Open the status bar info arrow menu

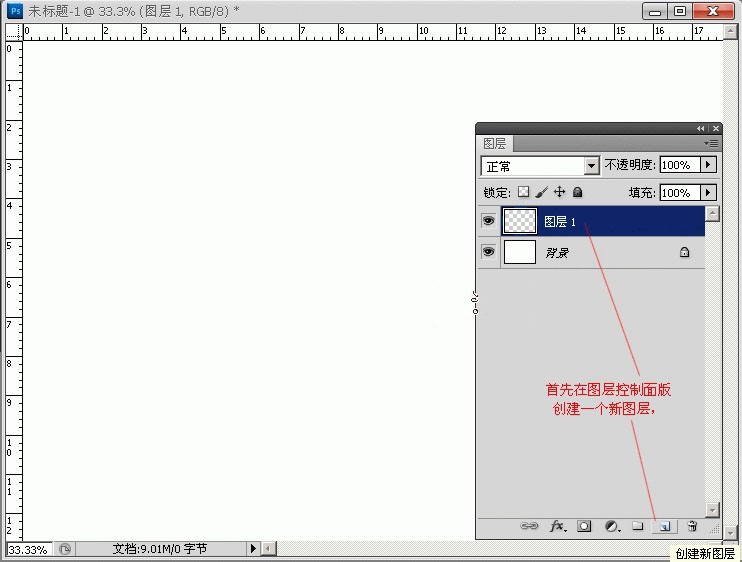point(253,549)
